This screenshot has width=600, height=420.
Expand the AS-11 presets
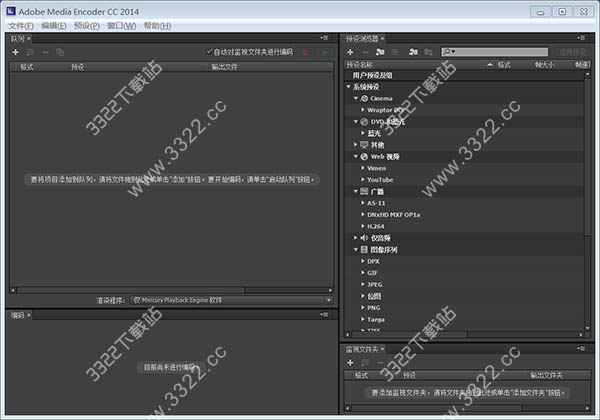pyautogui.click(x=363, y=203)
